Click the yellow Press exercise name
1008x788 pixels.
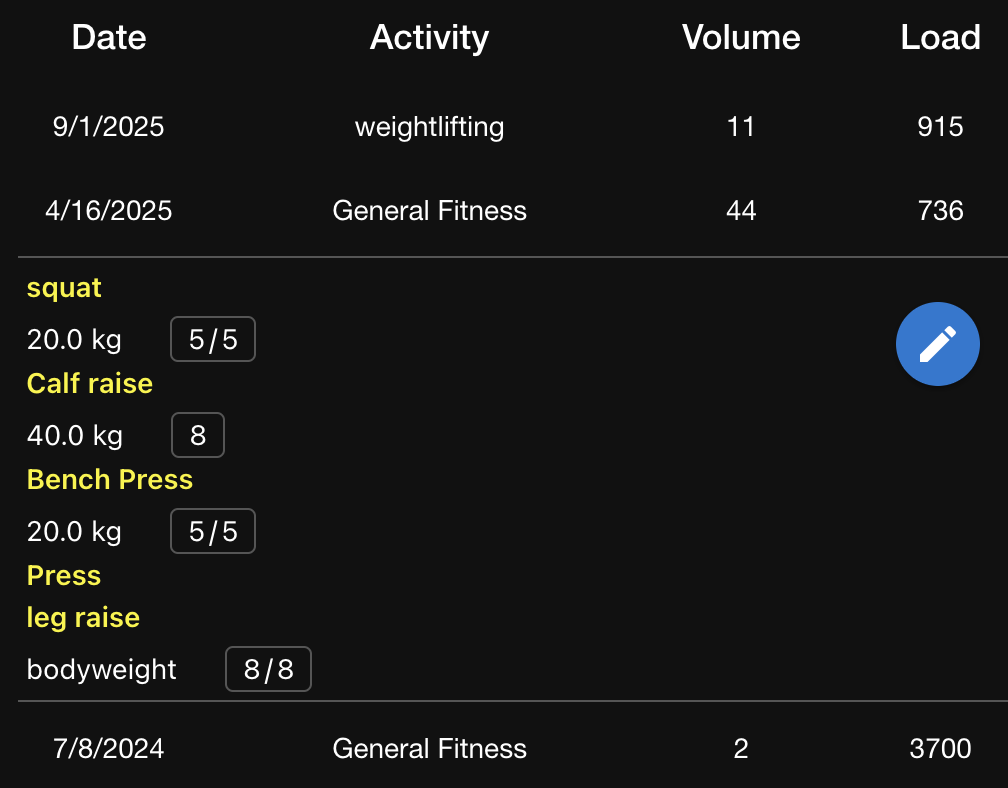pos(64,576)
